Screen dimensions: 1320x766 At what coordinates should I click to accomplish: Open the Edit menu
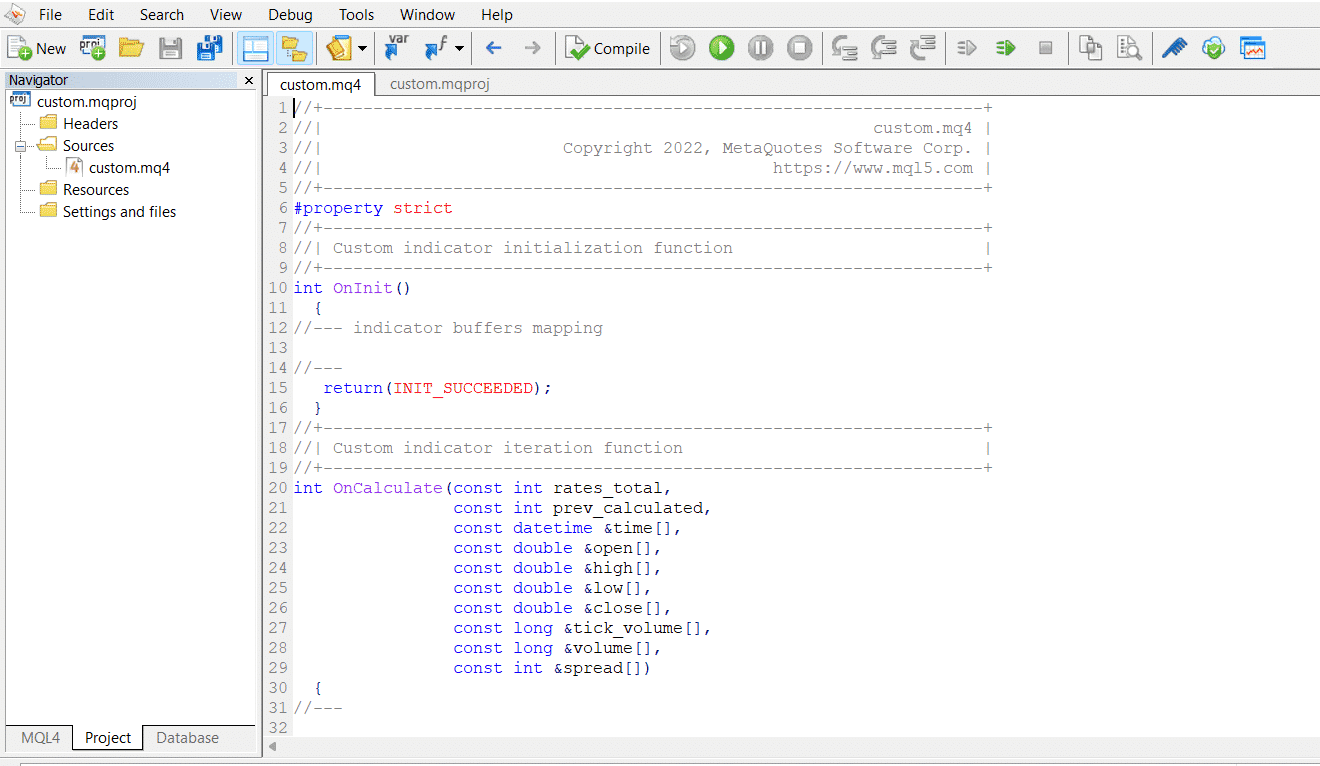click(x=101, y=15)
